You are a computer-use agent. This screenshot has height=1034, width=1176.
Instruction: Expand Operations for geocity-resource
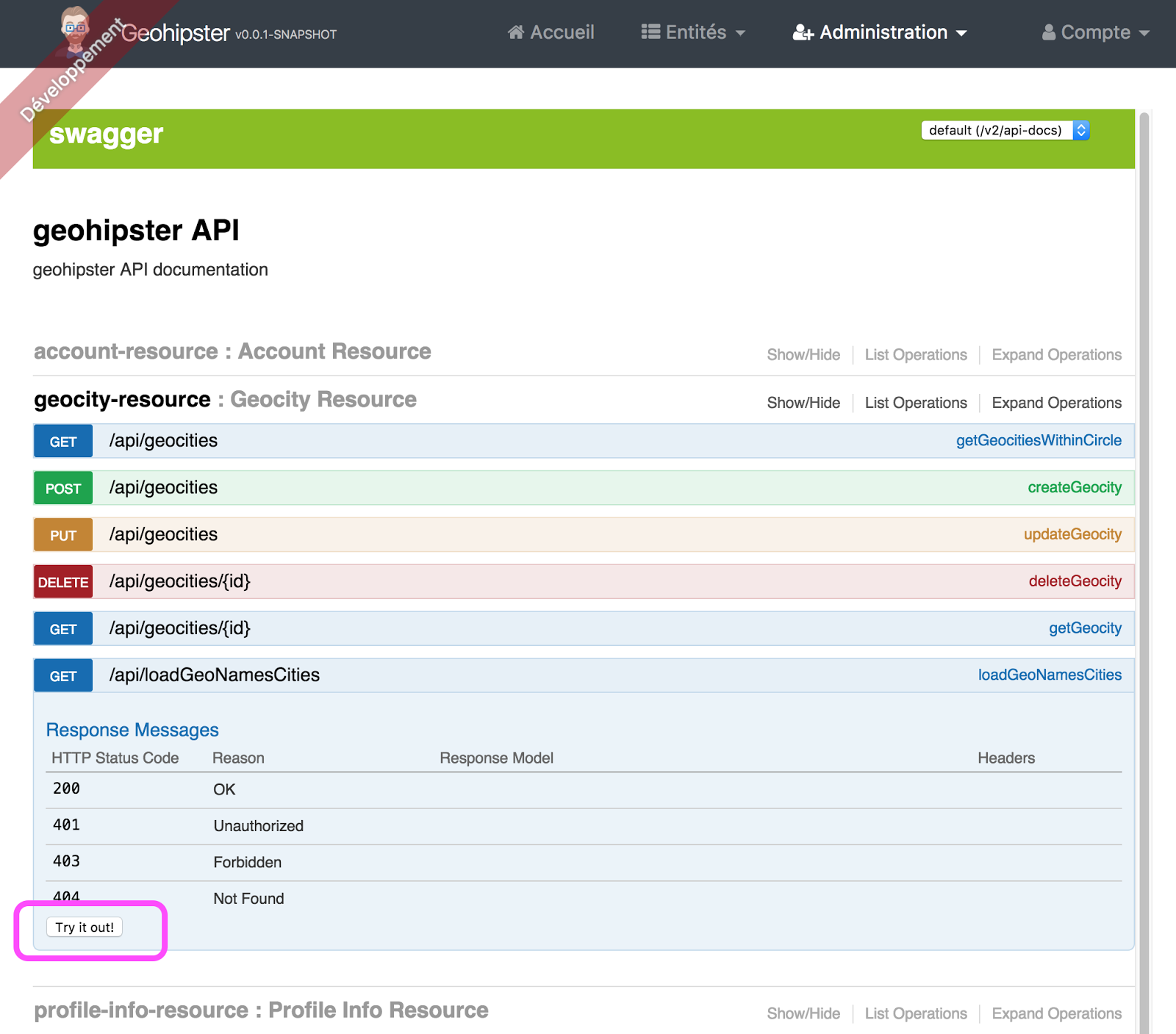(1056, 403)
